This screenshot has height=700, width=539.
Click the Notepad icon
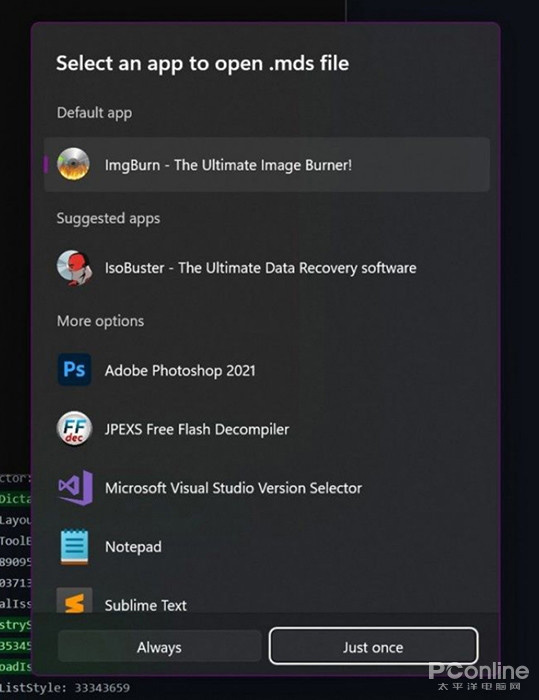tap(74, 546)
